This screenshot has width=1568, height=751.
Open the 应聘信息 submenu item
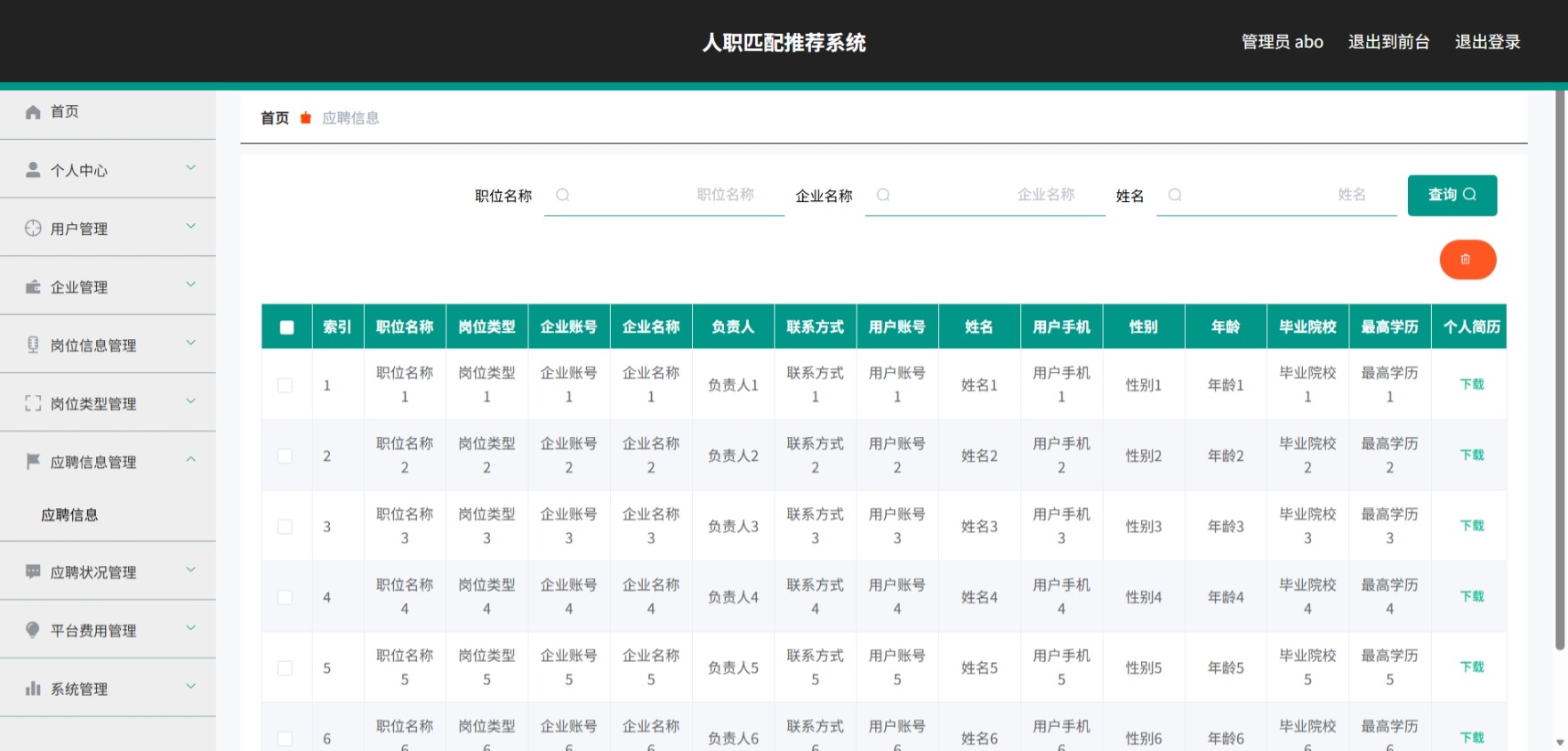69,515
